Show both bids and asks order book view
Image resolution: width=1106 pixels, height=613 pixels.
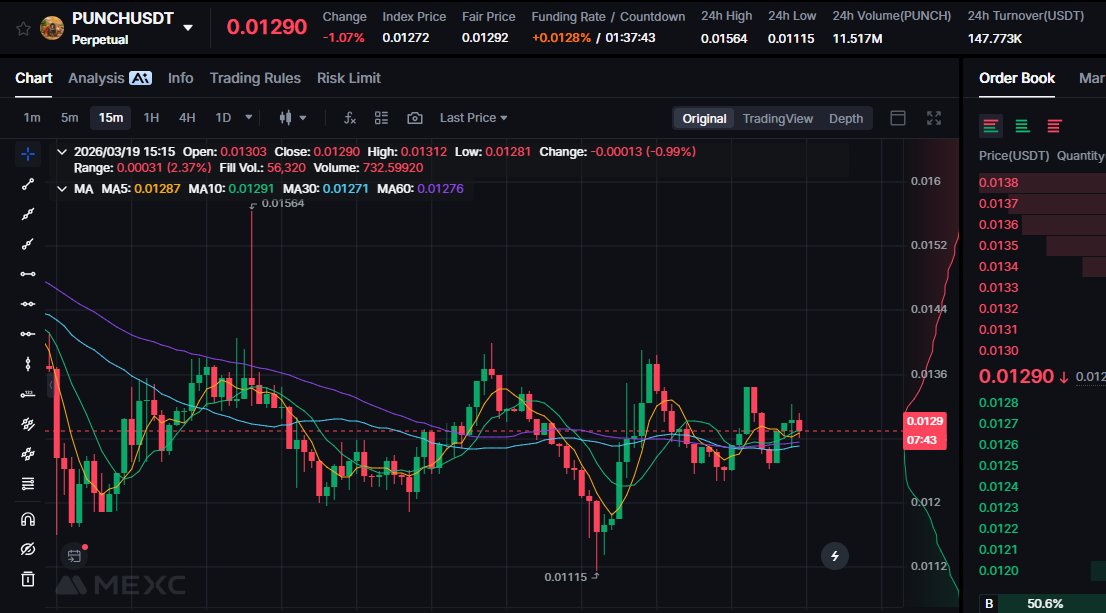pyautogui.click(x=991, y=126)
